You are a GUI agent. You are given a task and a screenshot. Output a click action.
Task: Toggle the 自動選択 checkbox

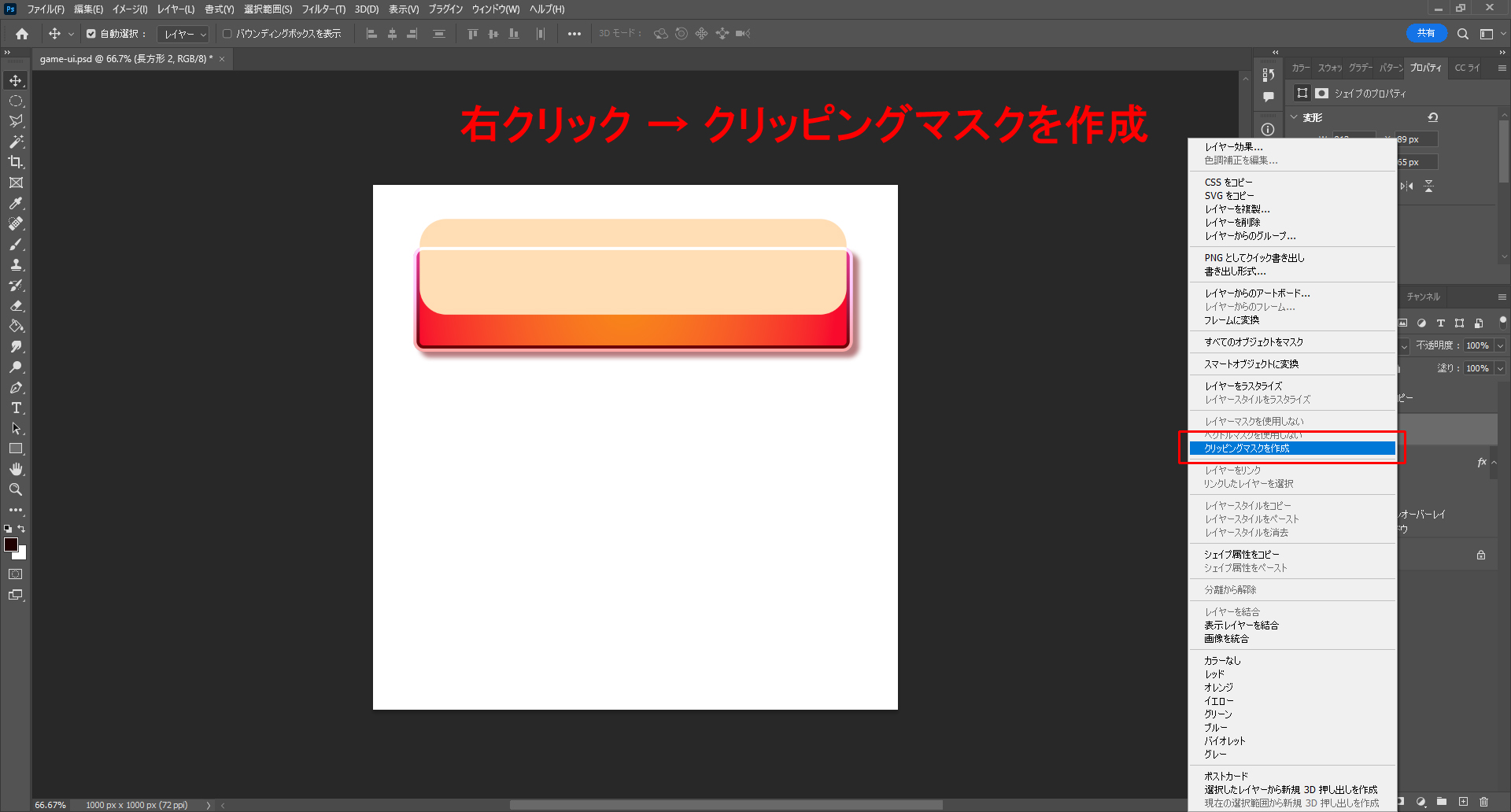point(91,34)
